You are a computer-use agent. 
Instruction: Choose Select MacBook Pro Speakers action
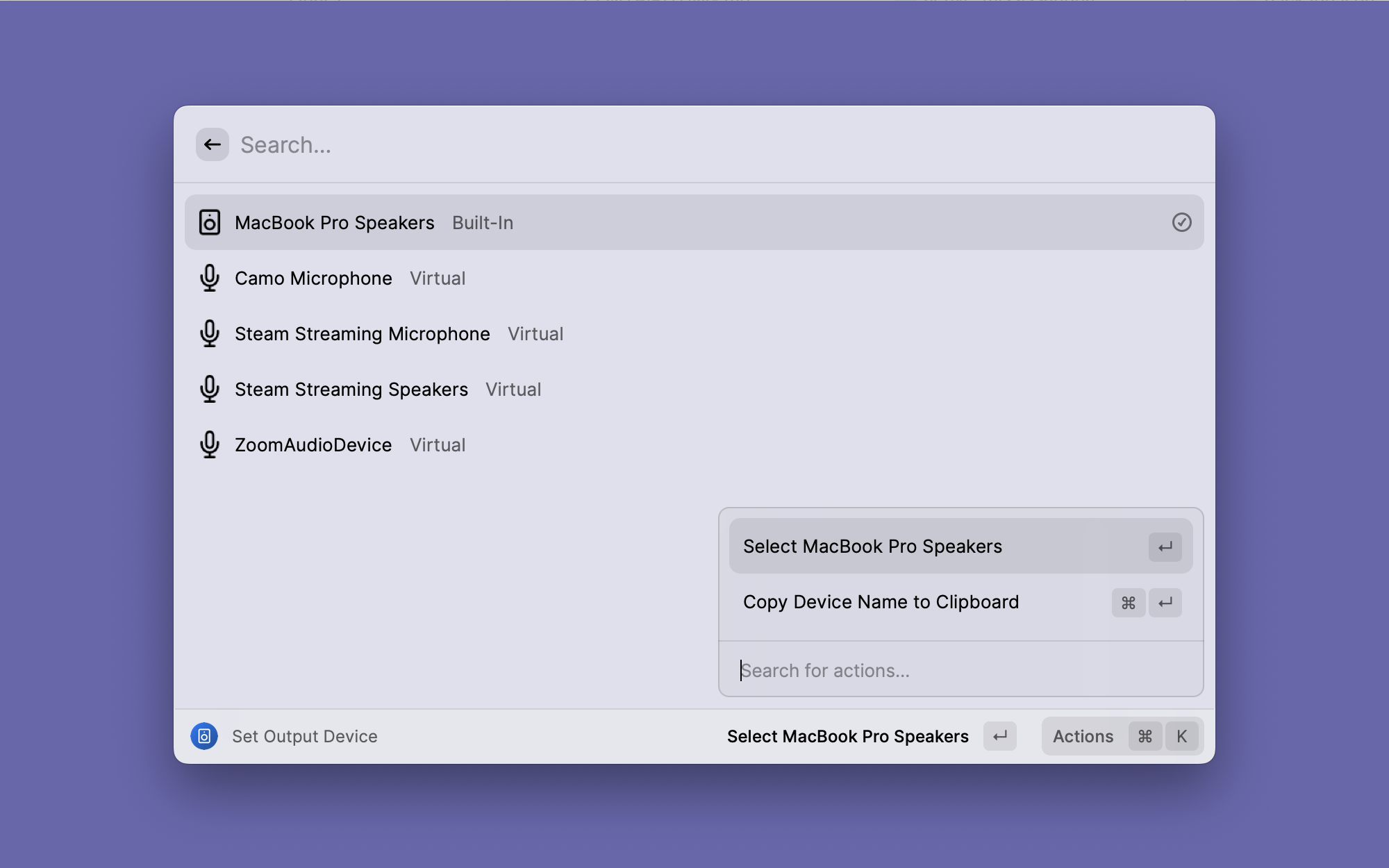click(x=872, y=546)
